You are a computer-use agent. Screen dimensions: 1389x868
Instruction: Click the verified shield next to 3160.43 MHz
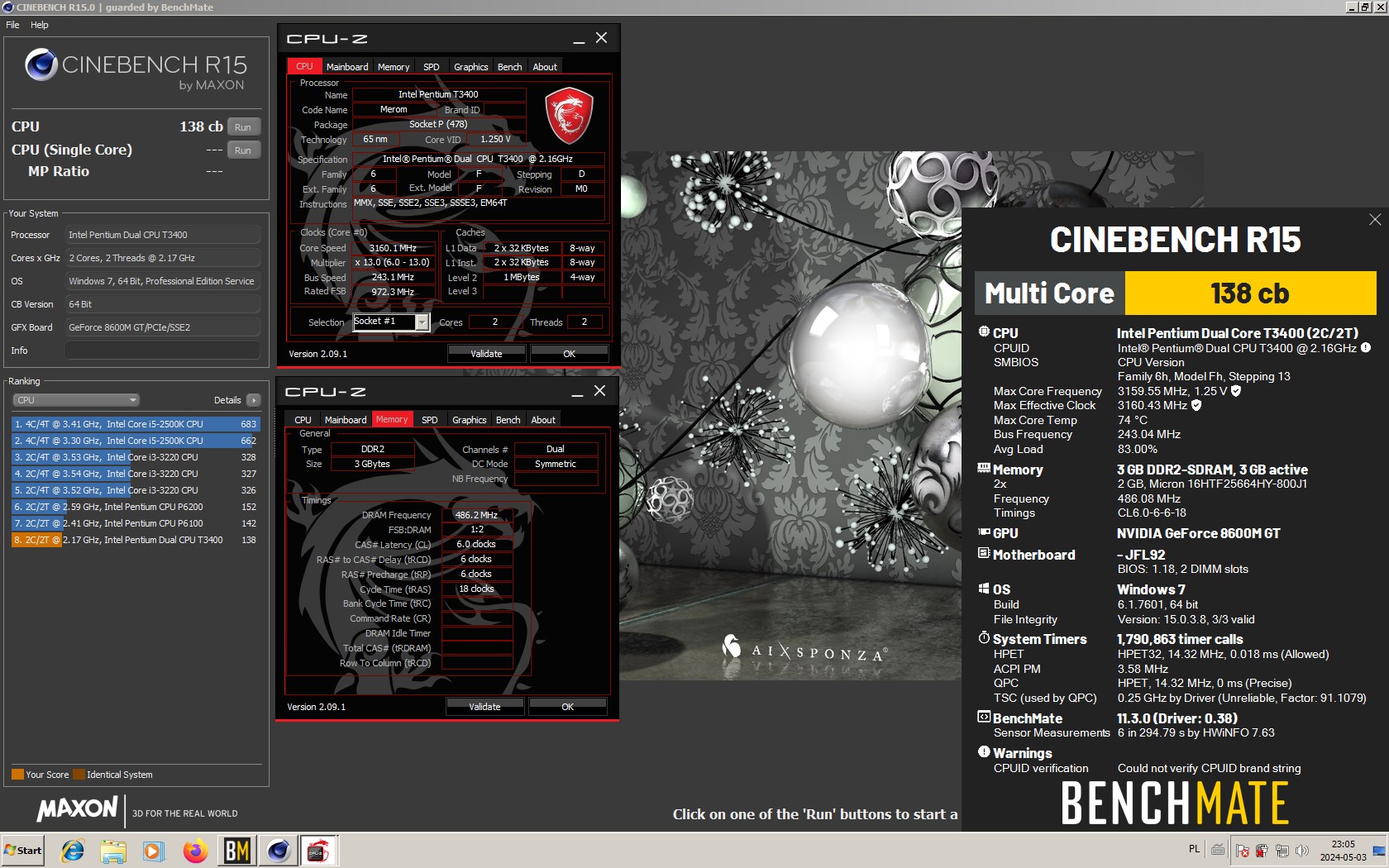pyautogui.click(x=1196, y=405)
